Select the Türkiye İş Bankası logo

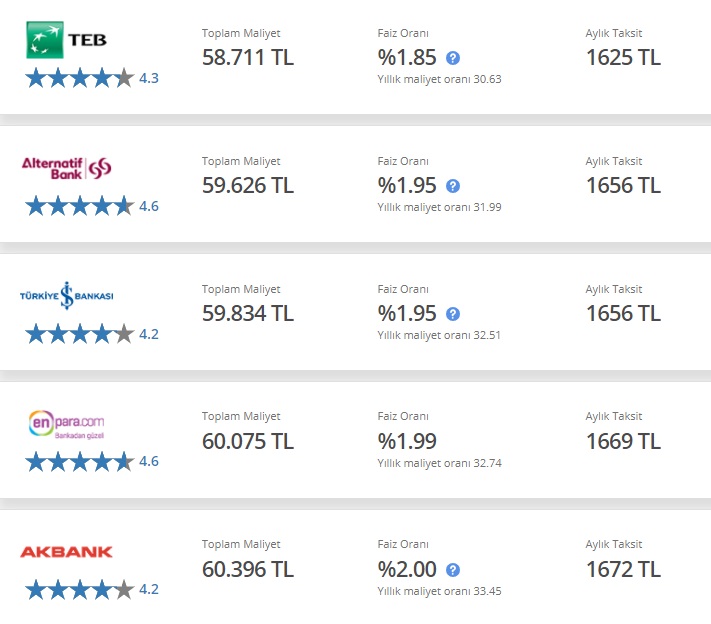[67, 296]
